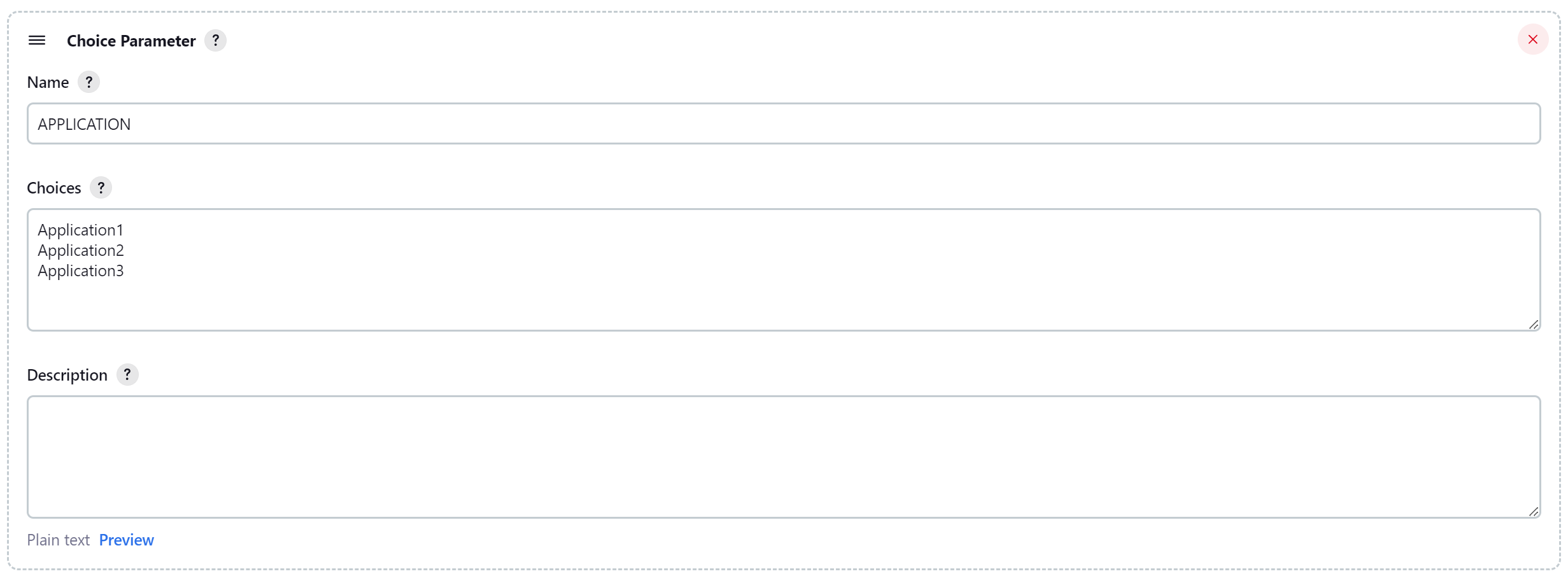The height and width of the screenshot is (576, 1568).
Task: Click the Name field label
Action: 48,82
